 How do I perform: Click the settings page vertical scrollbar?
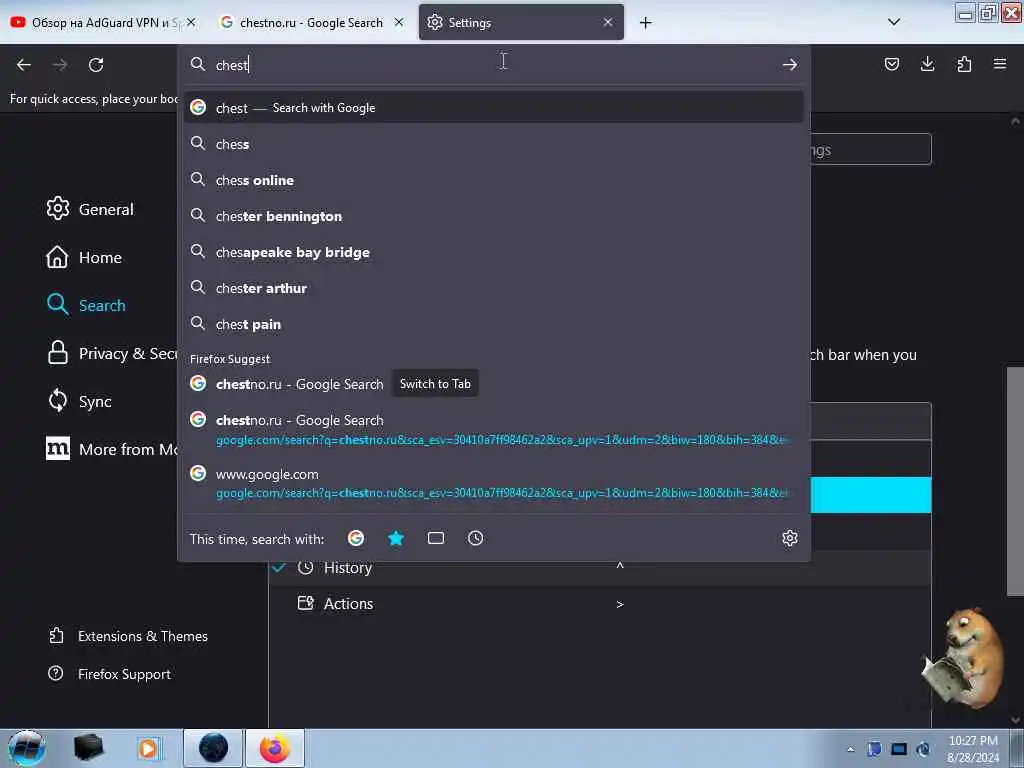coord(1016,481)
